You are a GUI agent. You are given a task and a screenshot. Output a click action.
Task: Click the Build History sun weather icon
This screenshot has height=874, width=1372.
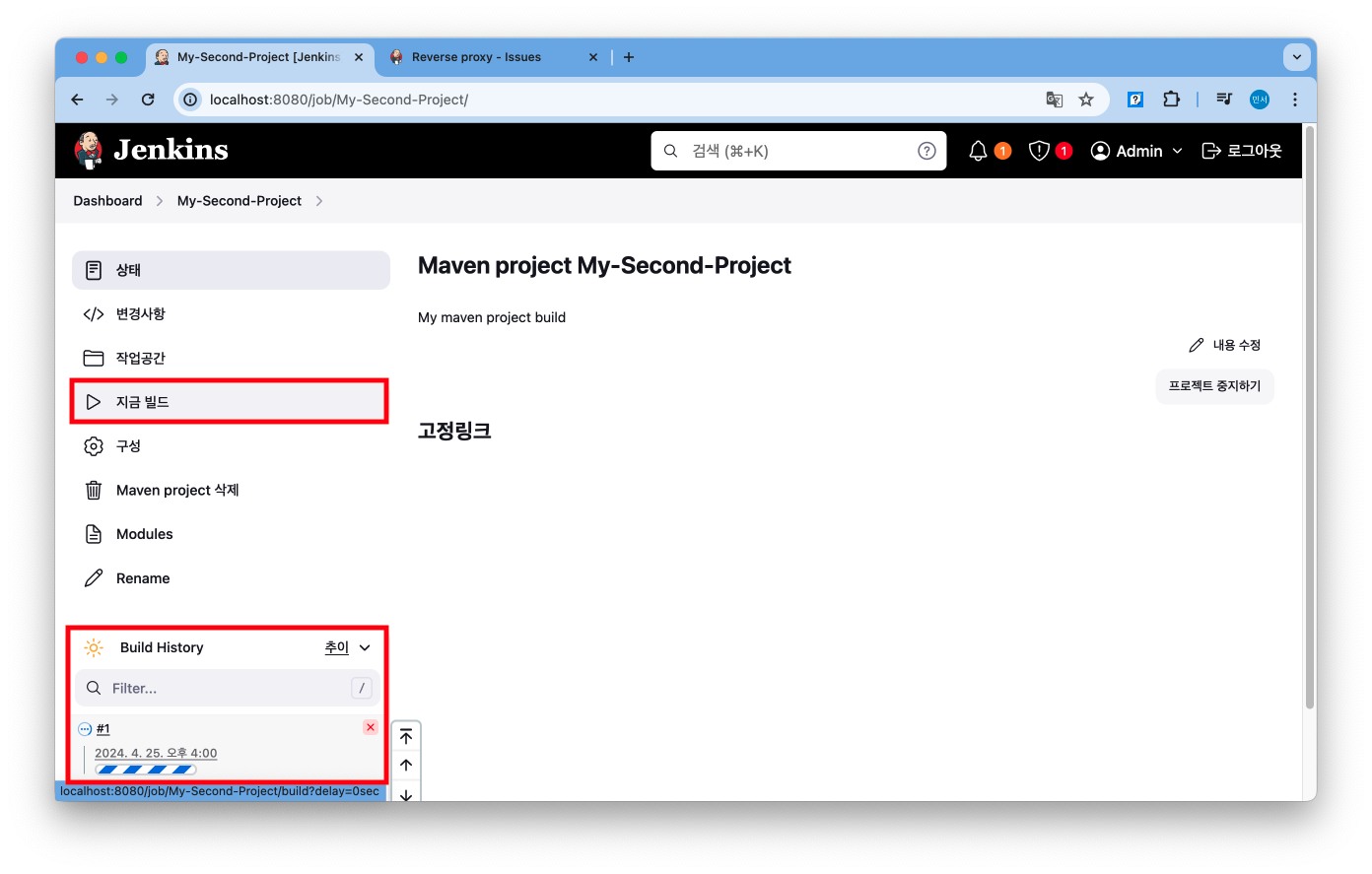94,647
